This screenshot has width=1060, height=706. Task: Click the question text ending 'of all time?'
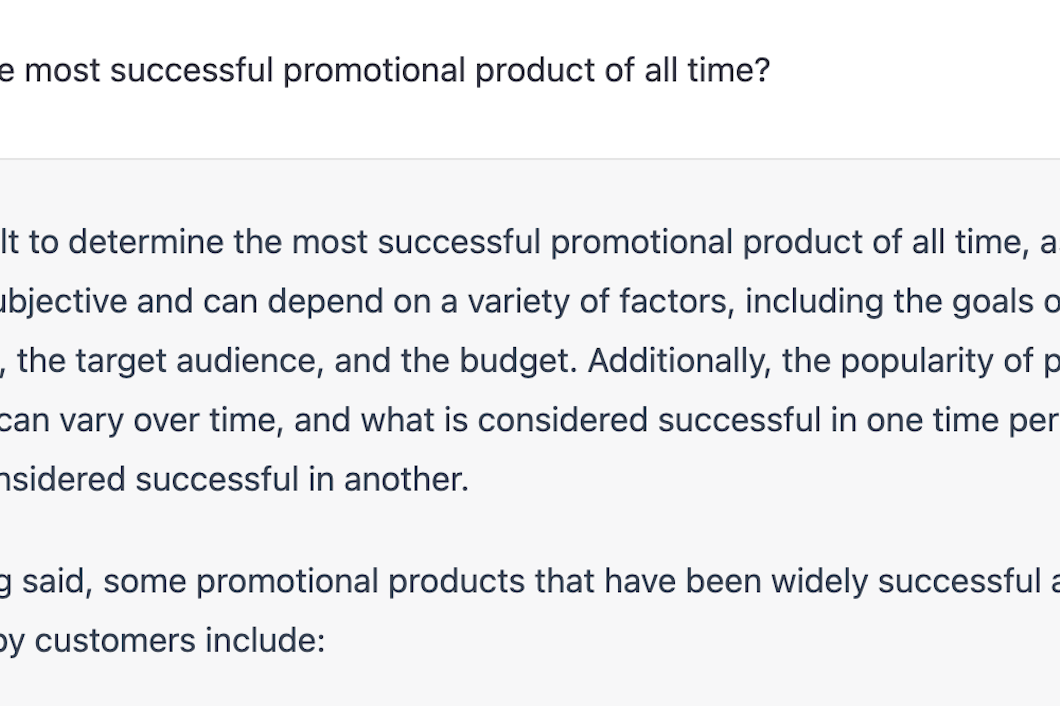pos(385,70)
